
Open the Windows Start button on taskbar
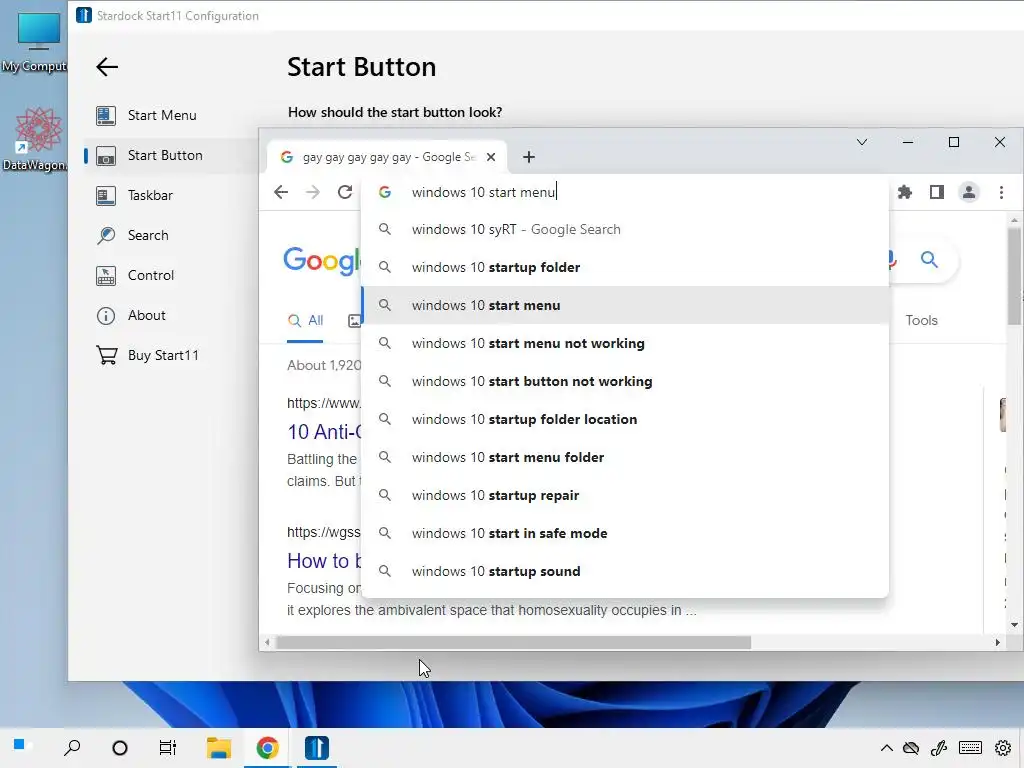click(20, 745)
